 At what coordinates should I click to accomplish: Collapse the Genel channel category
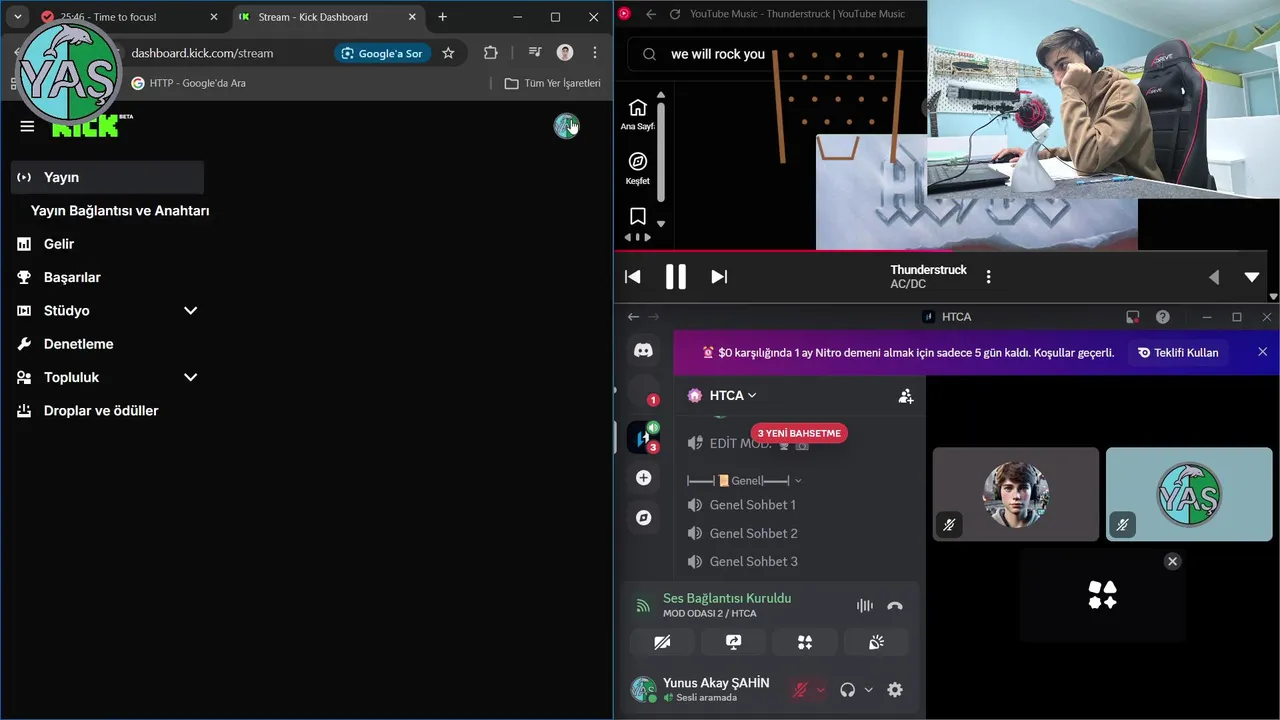(744, 480)
